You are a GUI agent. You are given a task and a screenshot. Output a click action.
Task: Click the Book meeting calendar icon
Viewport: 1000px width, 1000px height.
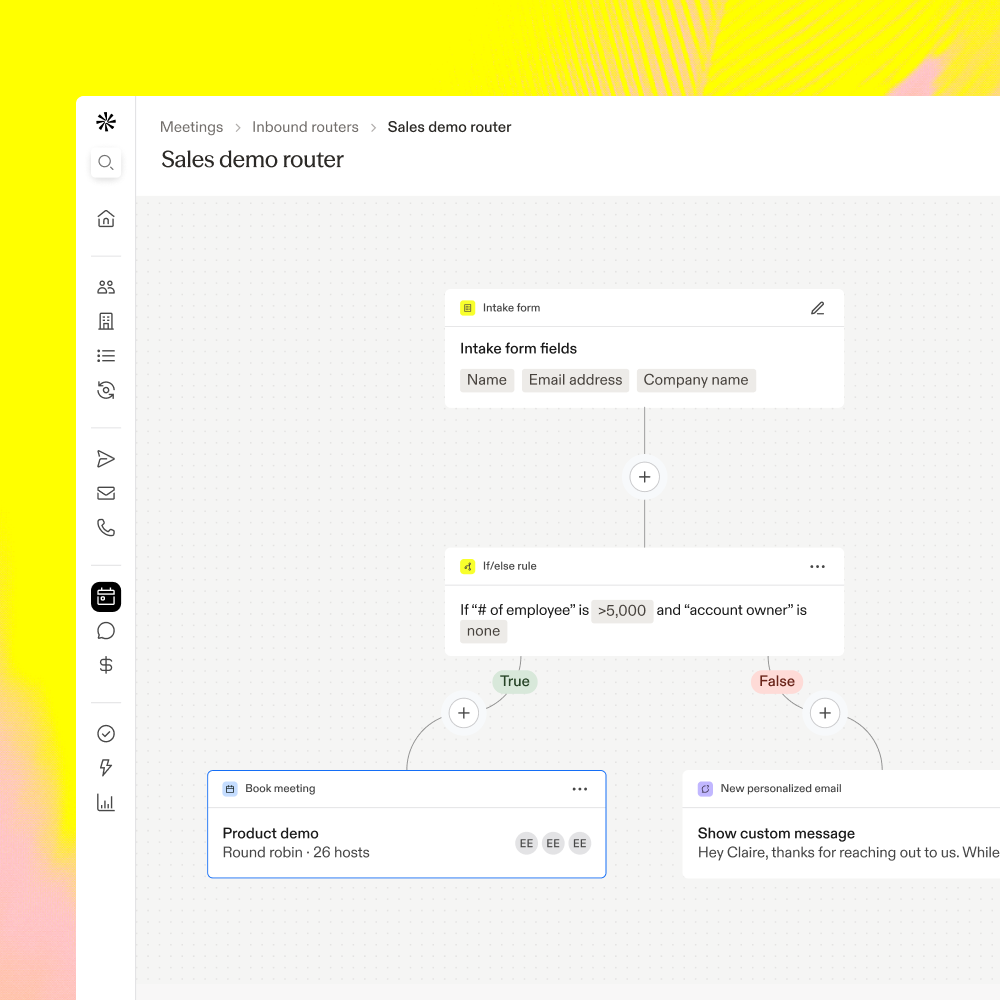pyautogui.click(x=230, y=789)
